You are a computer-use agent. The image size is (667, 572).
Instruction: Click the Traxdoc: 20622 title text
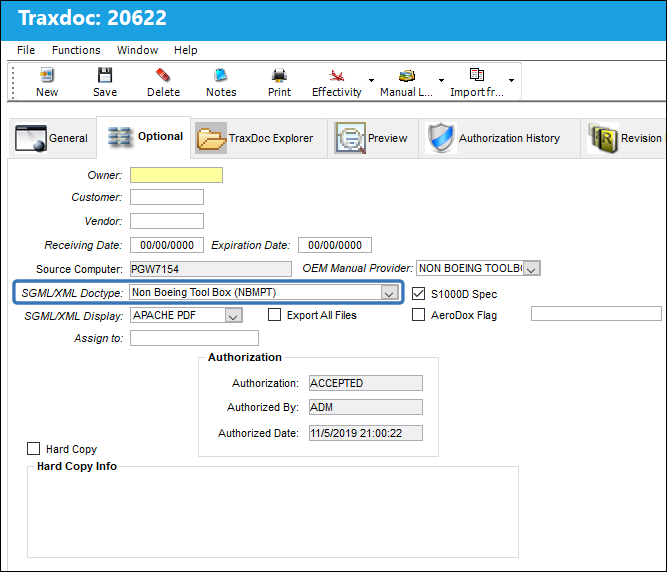[x=92, y=18]
